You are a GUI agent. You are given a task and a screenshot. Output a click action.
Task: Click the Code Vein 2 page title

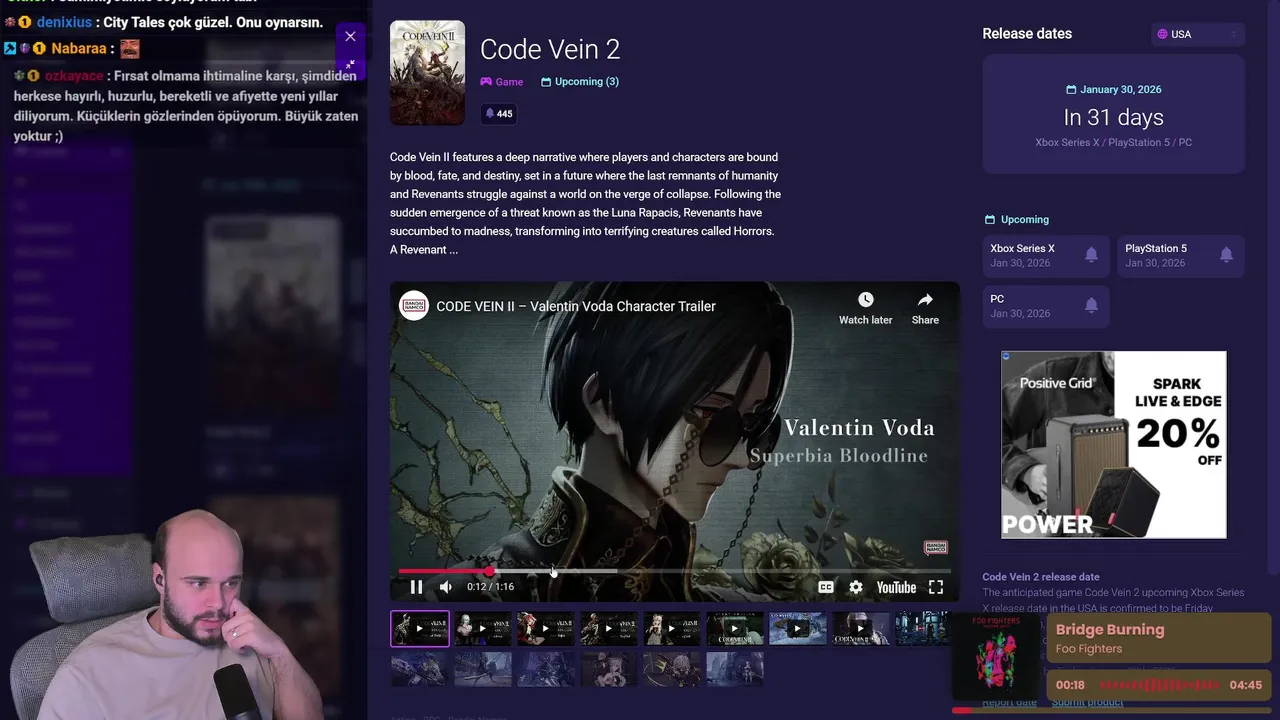click(550, 49)
